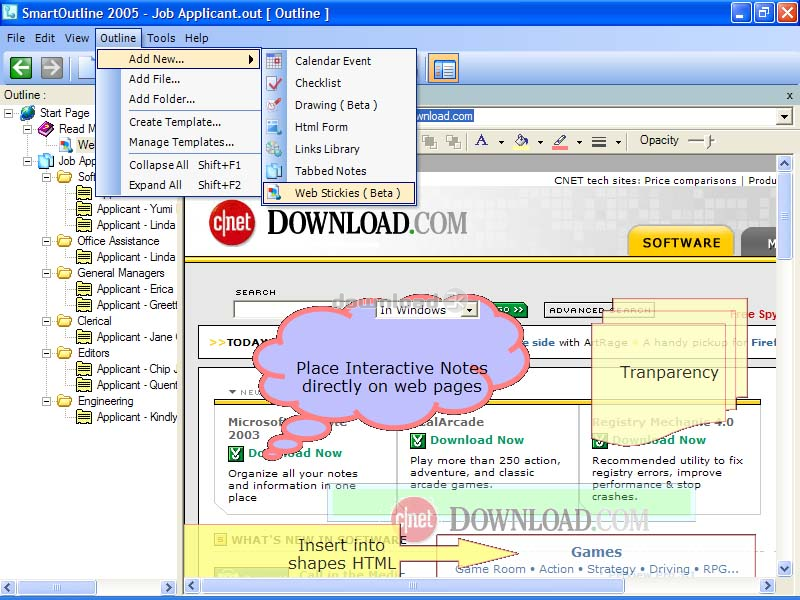The height and width of the screenshot is (600, 800).
Task: Open the View menu
Action: tap(77, 38)
